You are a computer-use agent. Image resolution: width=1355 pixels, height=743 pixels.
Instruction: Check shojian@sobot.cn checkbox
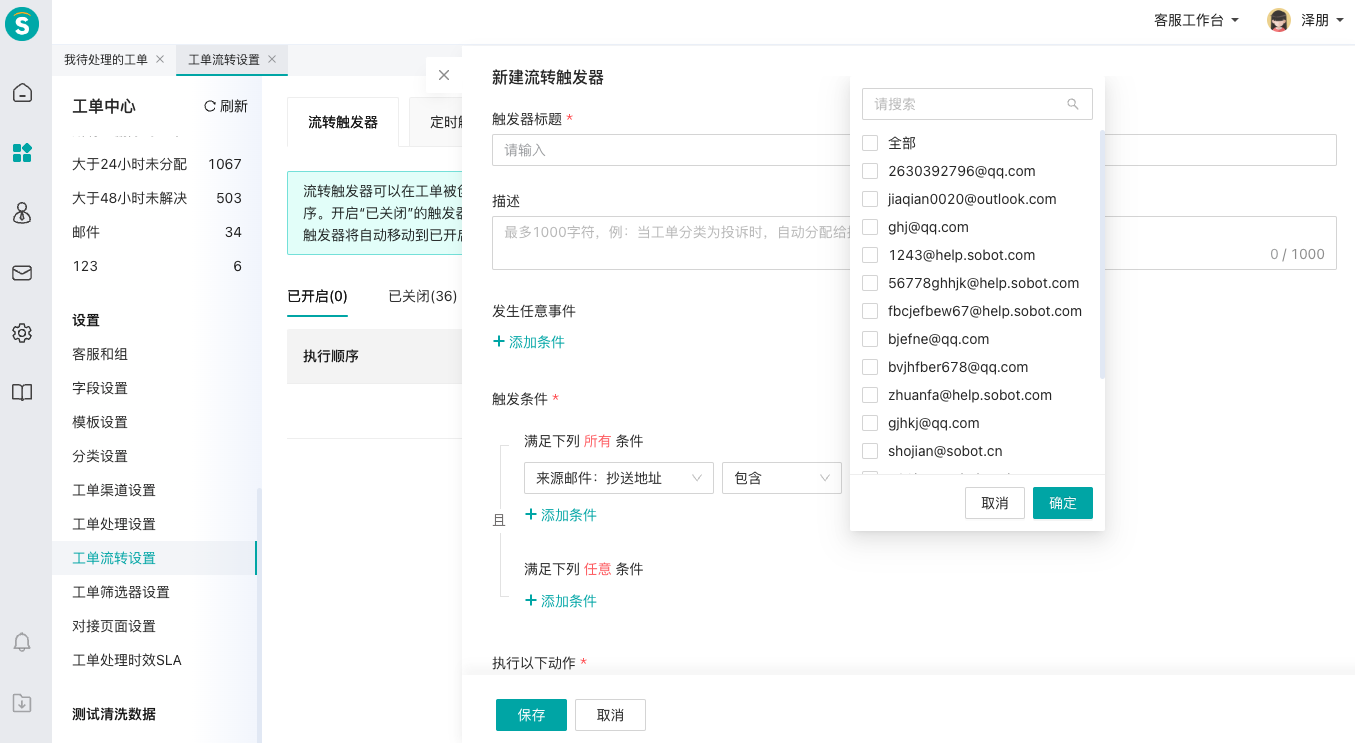pos(870,451)
